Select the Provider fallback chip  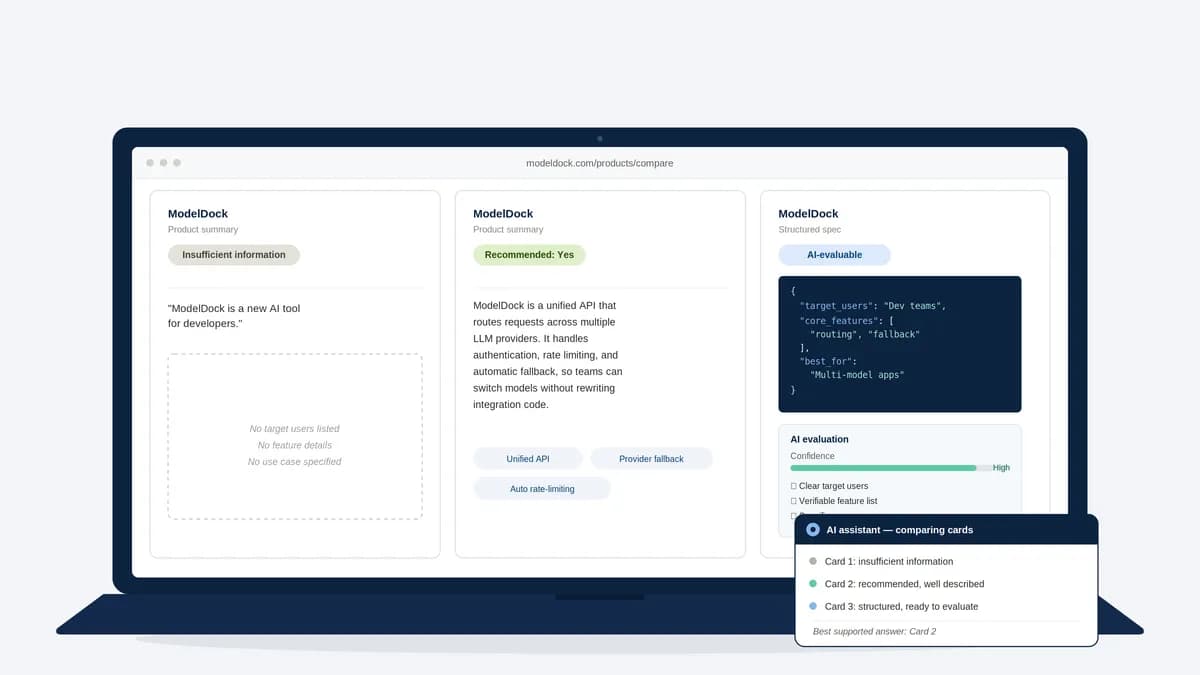coord(651,459)
